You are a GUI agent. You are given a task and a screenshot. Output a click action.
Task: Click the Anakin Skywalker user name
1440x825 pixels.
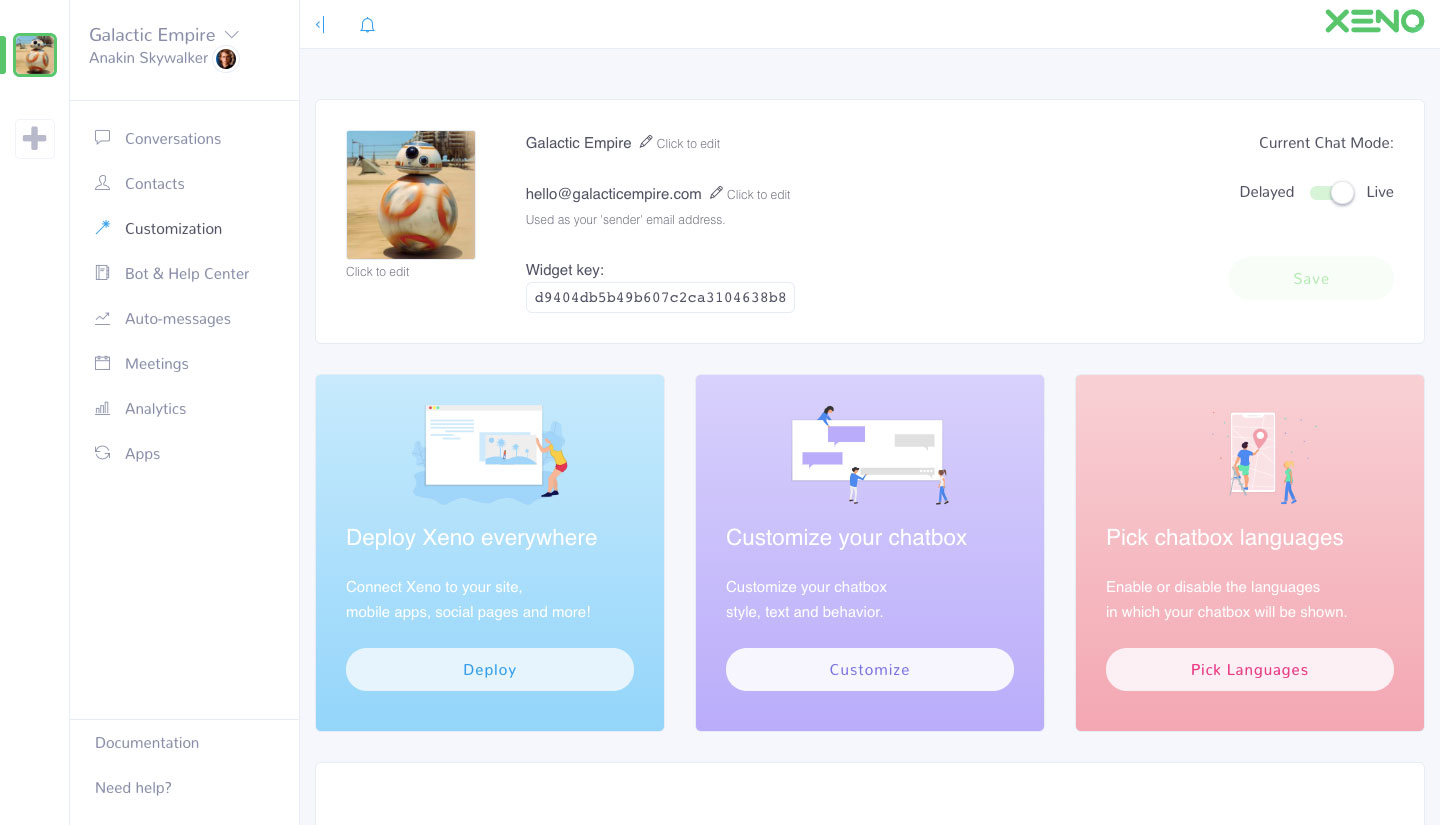(x=148, y=58)
